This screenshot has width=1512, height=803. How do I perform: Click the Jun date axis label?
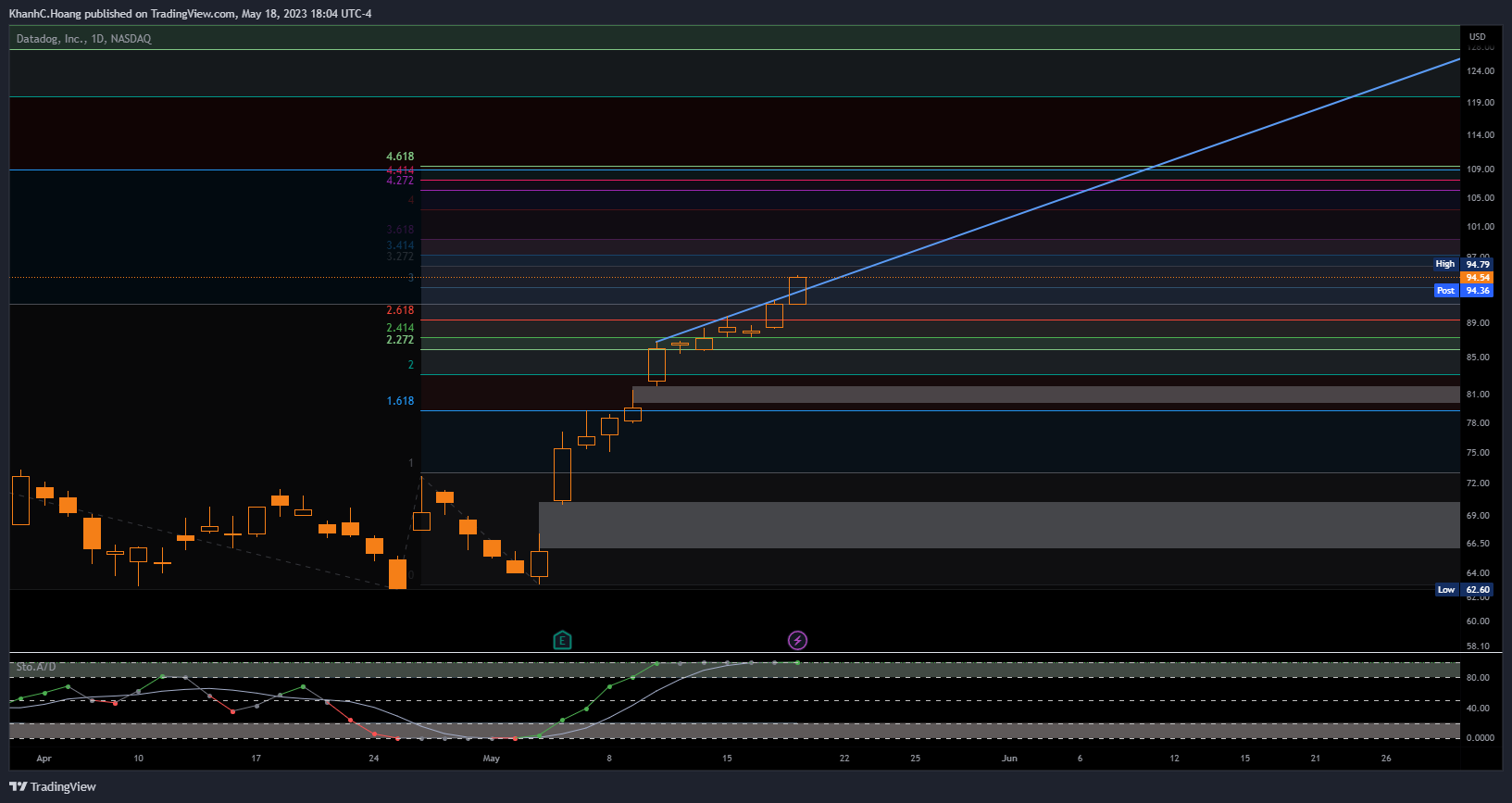[x=1009, y=758]
